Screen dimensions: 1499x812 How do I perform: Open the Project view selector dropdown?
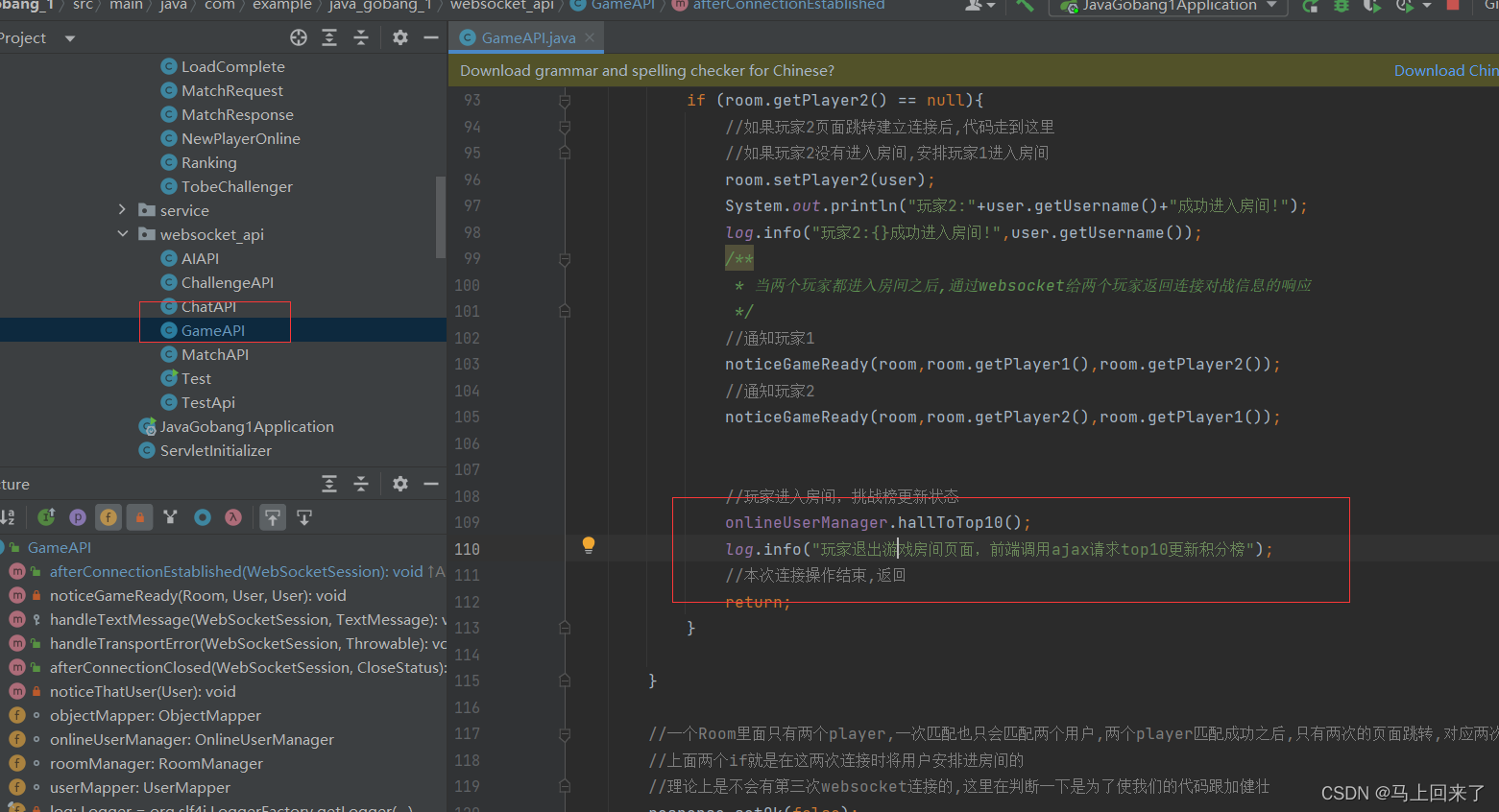tap(69, 38)
